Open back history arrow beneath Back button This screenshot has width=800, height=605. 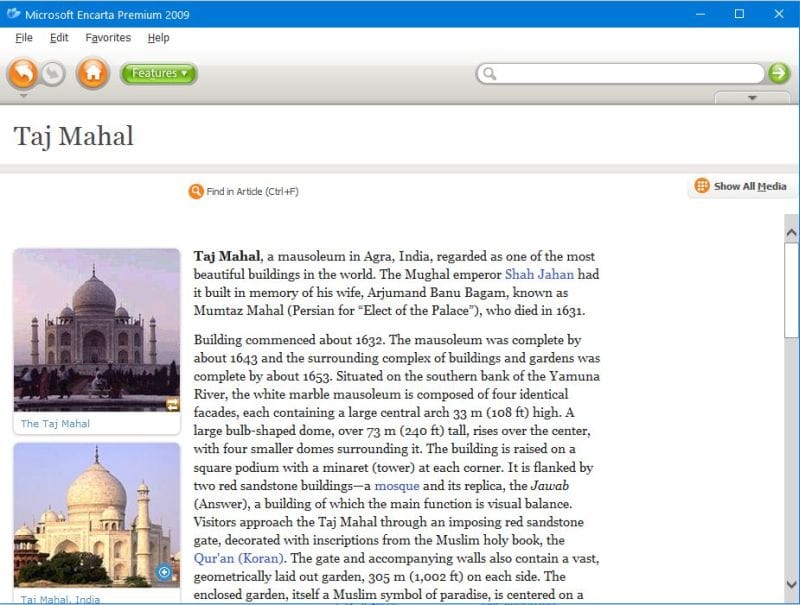(23, 96)
